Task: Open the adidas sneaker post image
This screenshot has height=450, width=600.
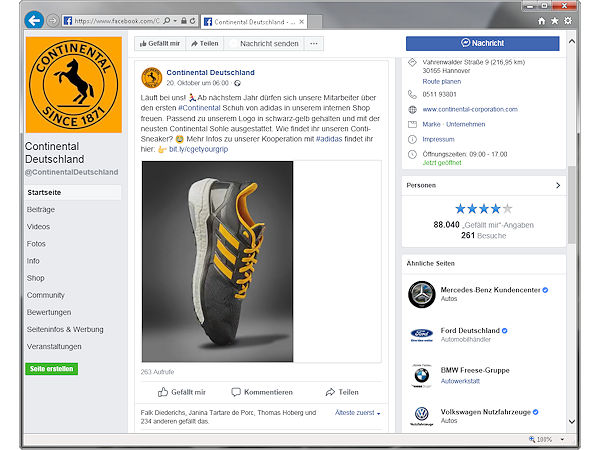Action: click(x=217, y=261)
